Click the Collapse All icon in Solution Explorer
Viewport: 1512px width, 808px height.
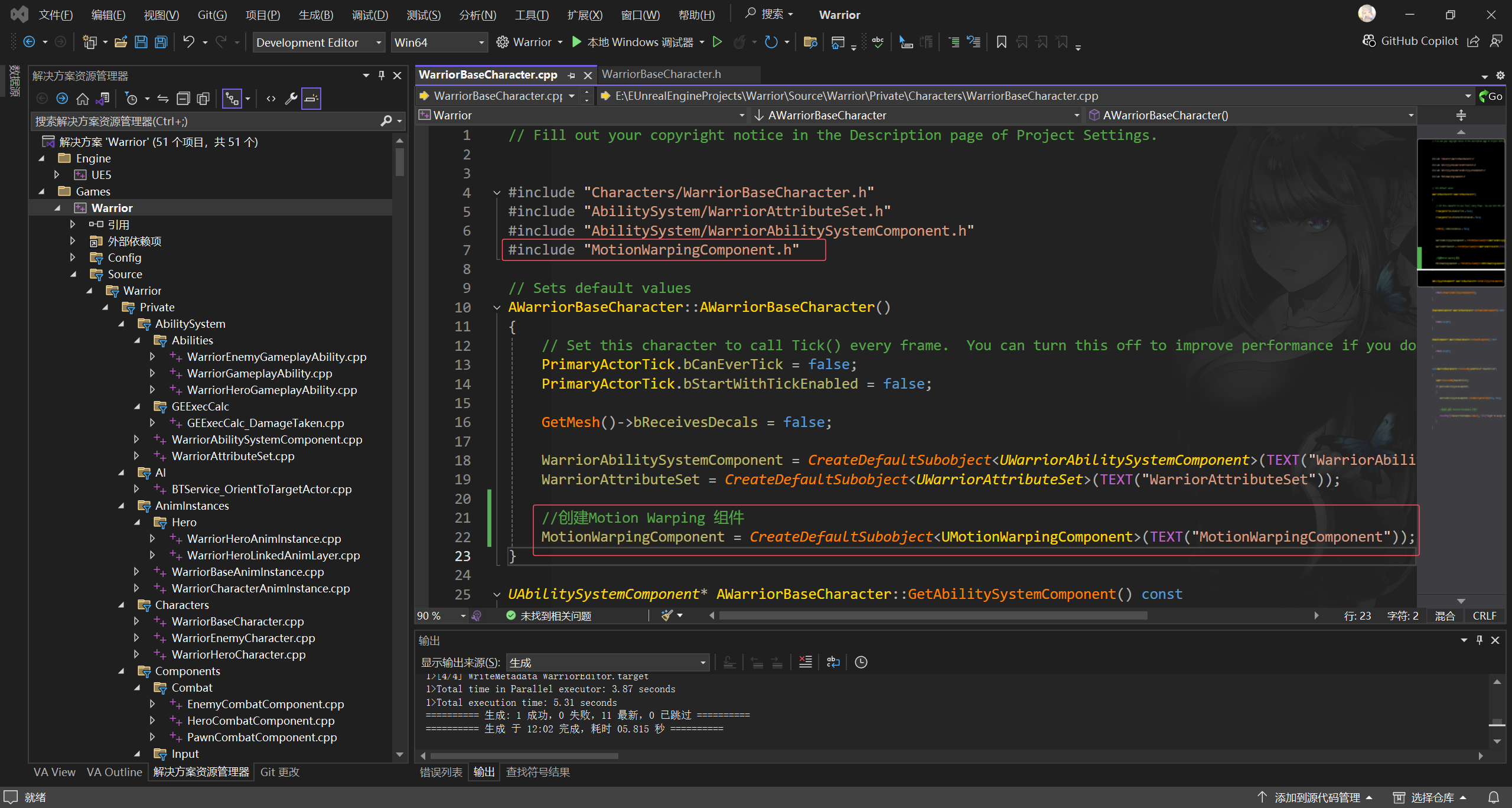click(x=184, y=99)
